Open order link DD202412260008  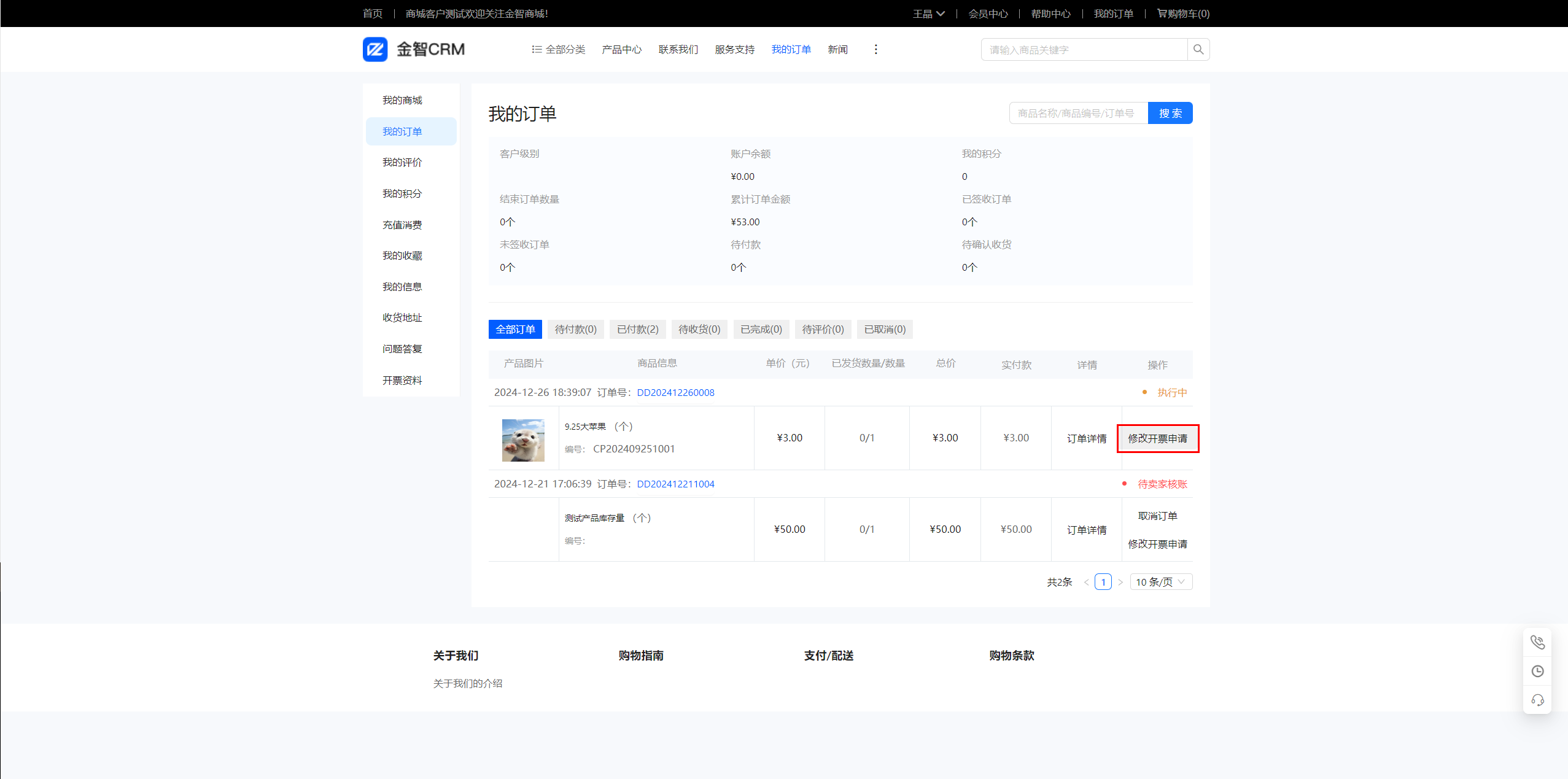coord(675,393)
